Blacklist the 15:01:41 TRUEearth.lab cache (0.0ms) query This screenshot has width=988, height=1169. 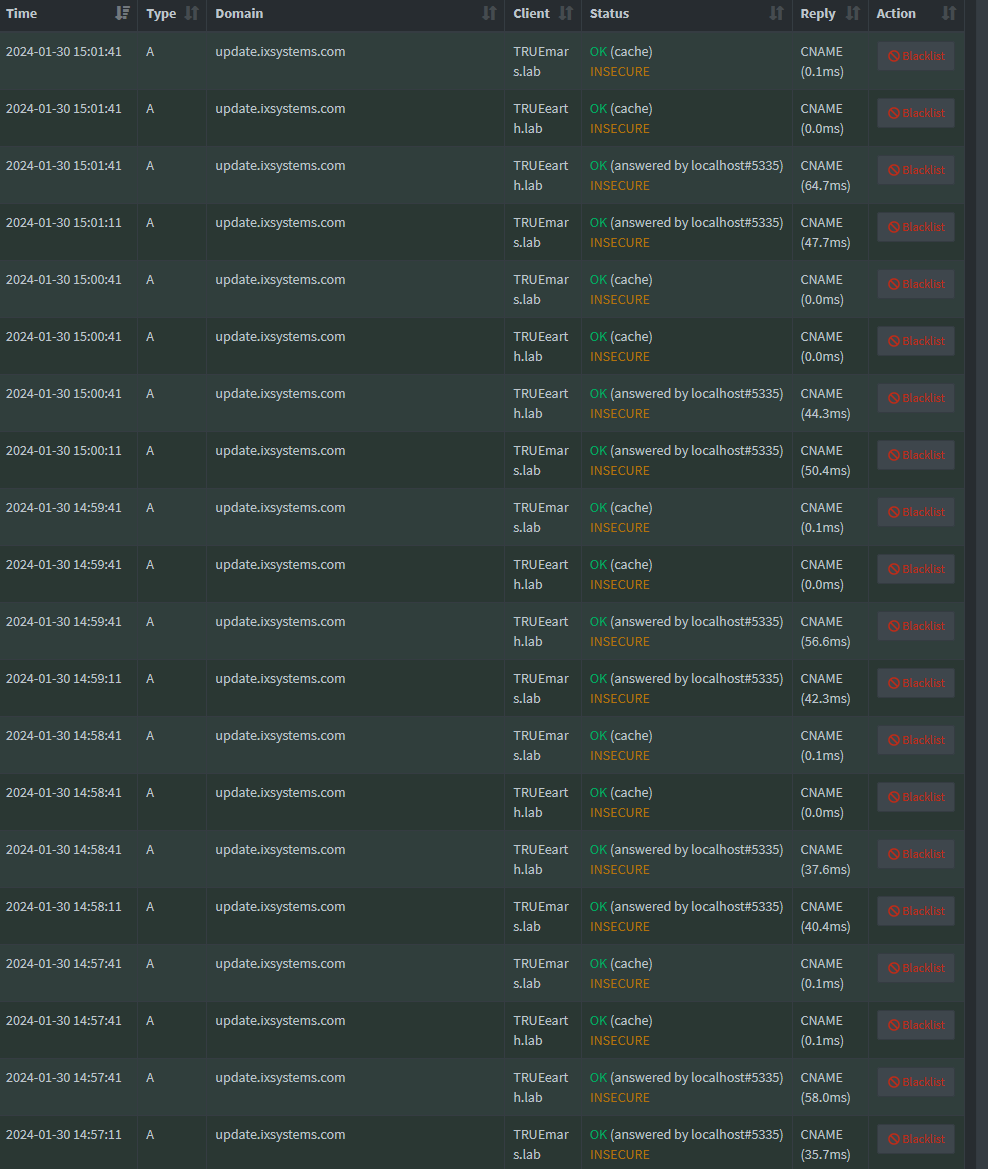(916, 113)
